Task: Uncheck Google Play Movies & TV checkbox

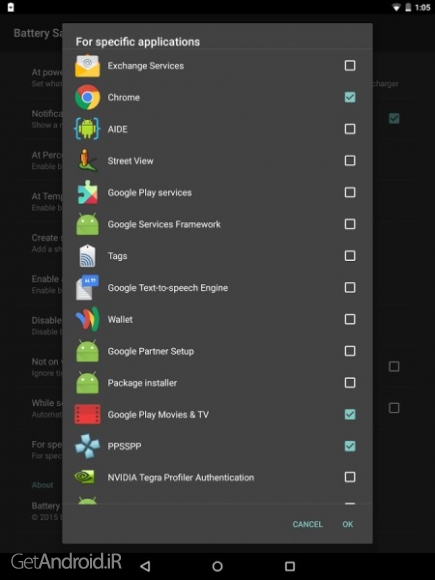Action: pyautogui.click(x=350, y=414)
